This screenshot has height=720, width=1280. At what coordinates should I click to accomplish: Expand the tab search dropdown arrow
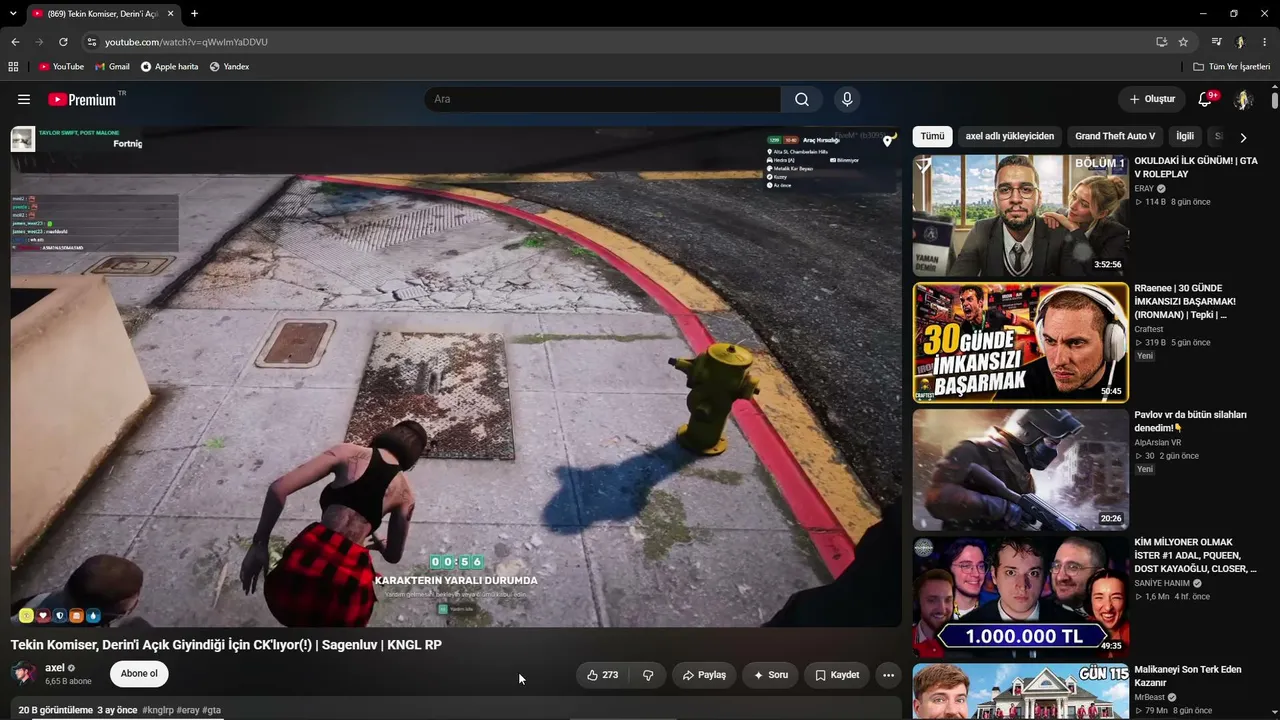tap(12, 14)
